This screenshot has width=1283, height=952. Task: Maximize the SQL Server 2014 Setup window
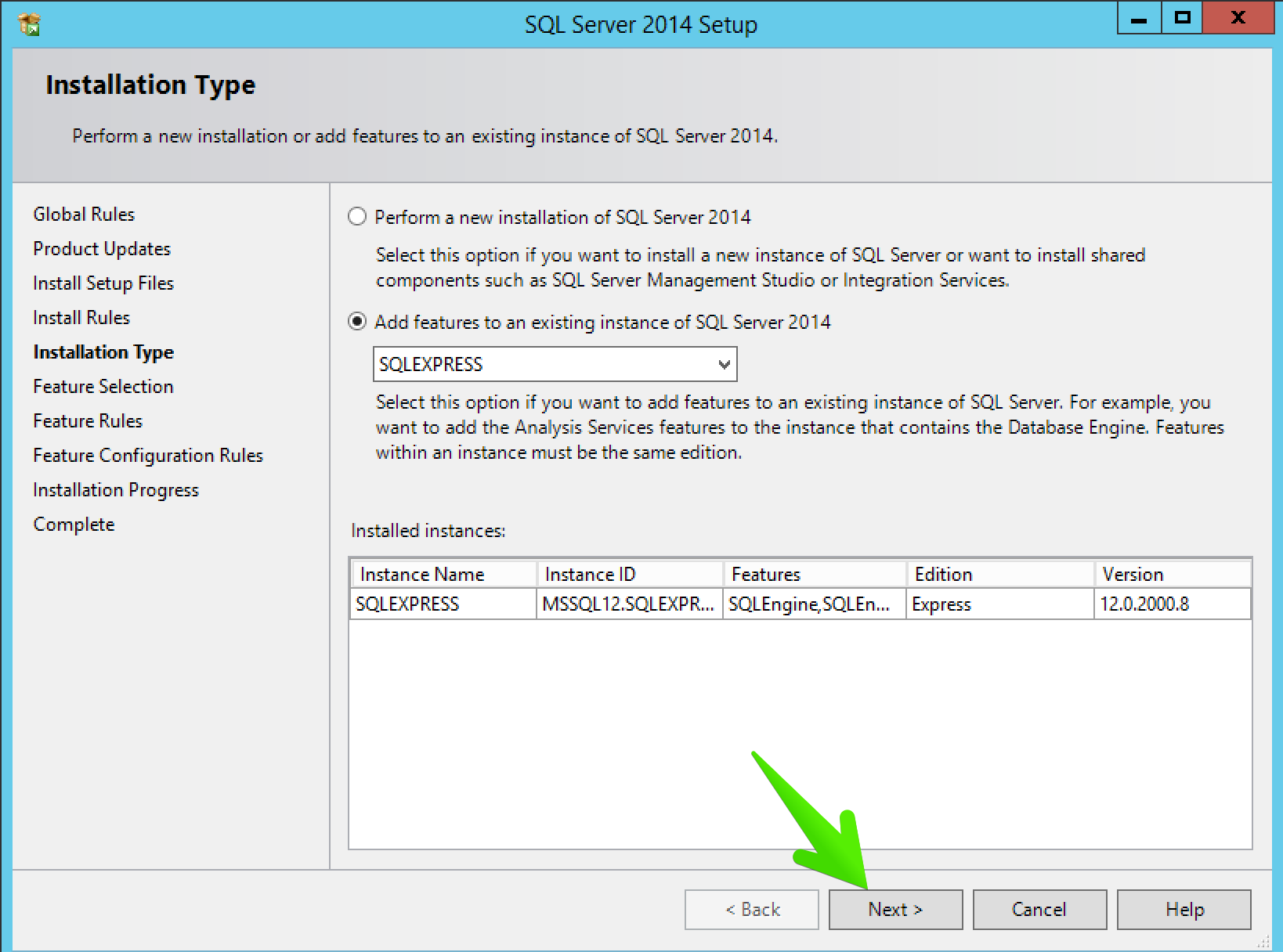[1182, 18]
